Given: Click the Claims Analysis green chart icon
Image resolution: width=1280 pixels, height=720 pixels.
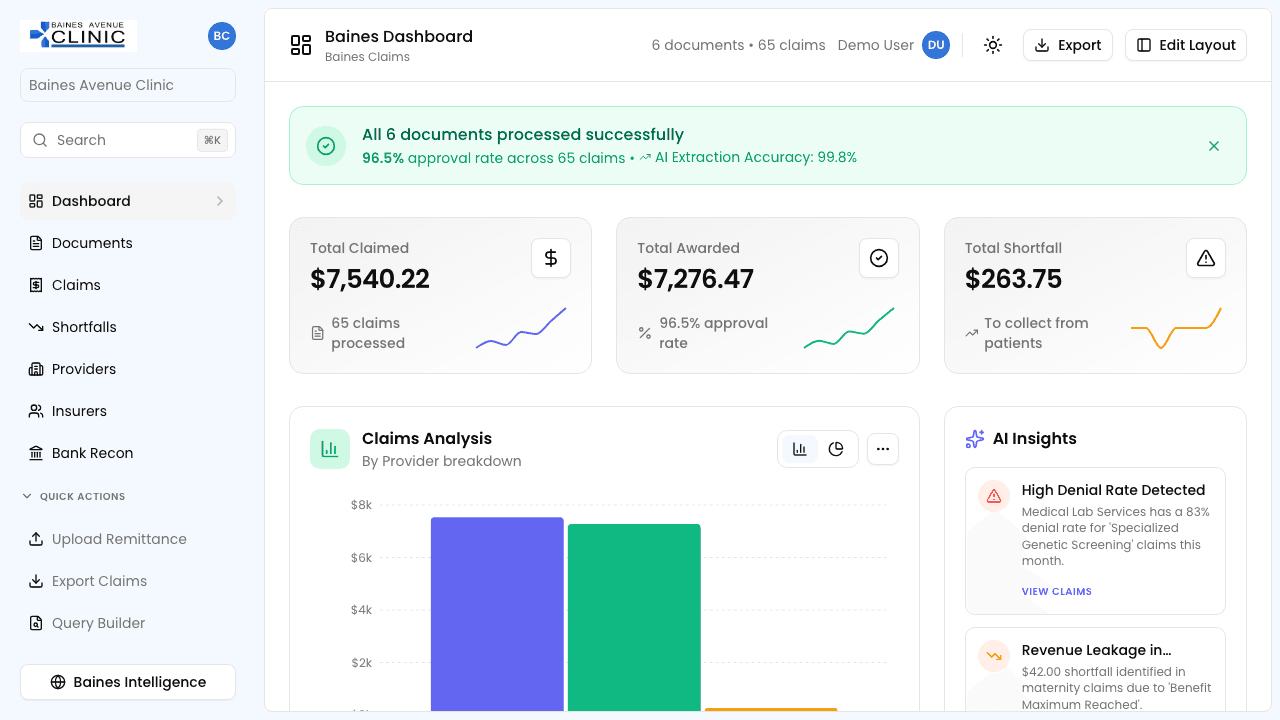Looking at the screenshot, I should point(329,449).
